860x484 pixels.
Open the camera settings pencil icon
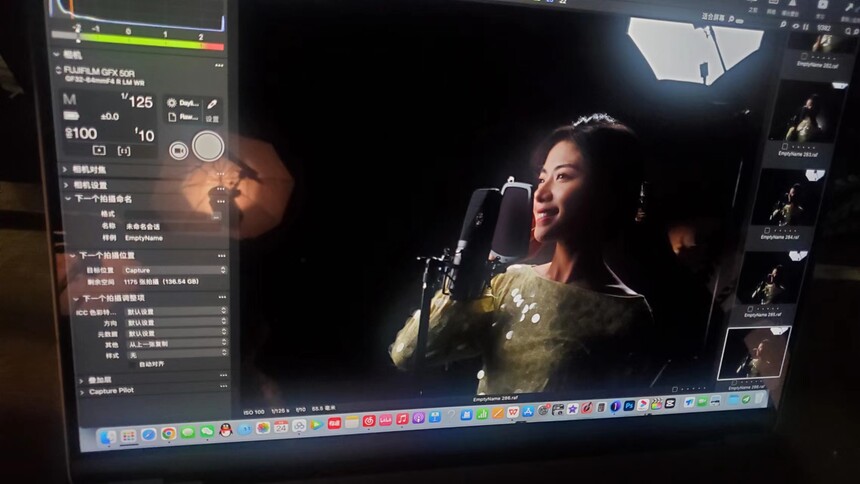click(212, 104)
